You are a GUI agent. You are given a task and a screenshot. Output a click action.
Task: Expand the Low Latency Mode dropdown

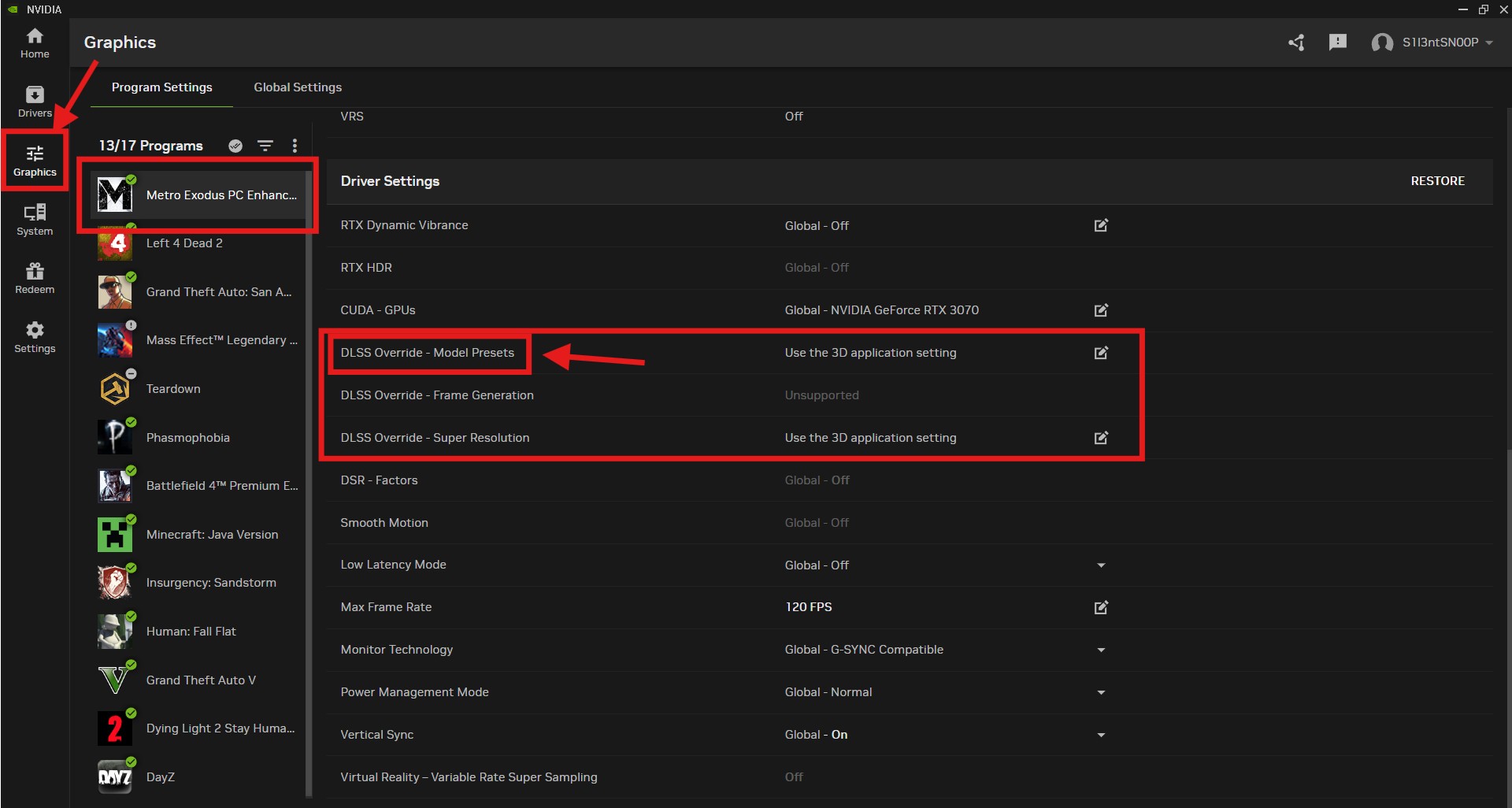pyautogui.click(x=1101, y=565)
